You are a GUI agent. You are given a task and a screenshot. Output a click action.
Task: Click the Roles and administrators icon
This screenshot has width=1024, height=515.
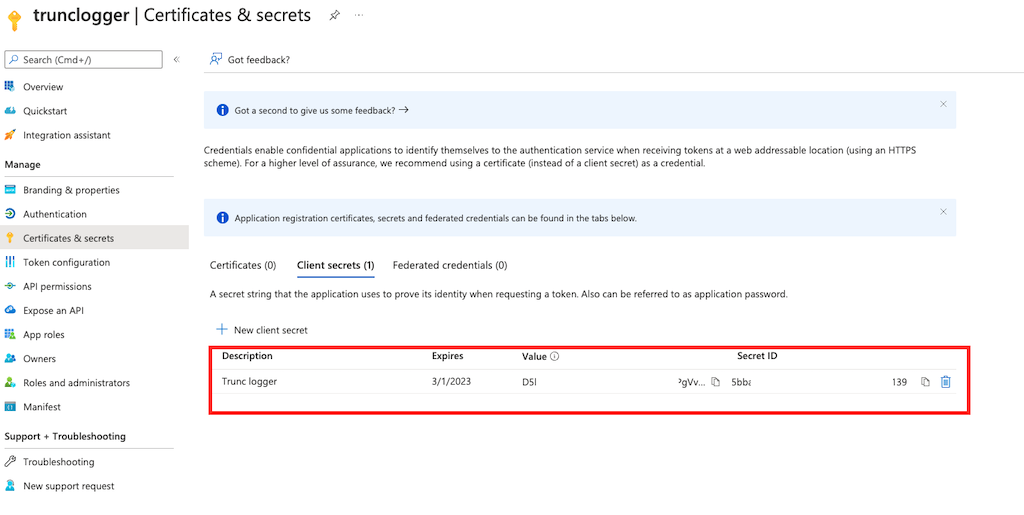[10, 382]
